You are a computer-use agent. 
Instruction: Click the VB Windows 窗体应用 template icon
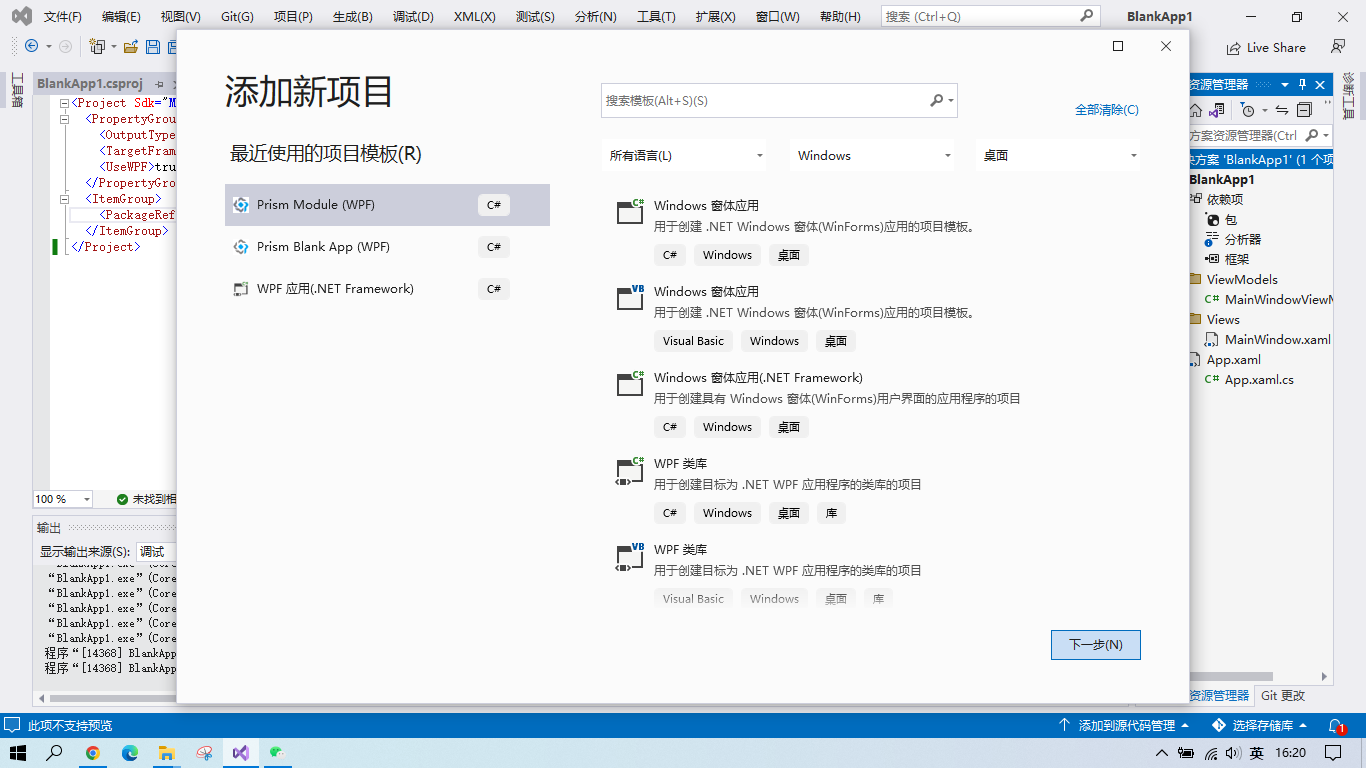click(630, 296)
